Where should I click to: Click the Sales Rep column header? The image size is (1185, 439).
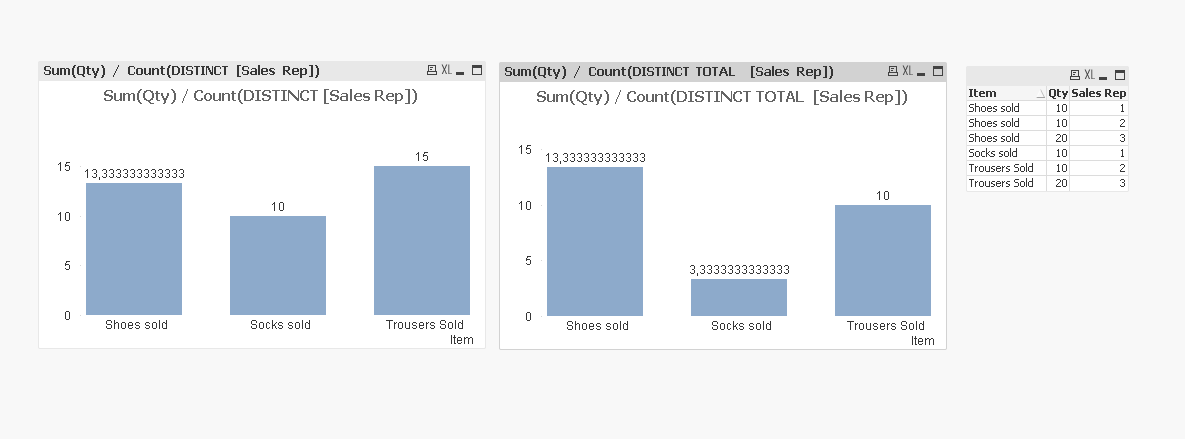tap(1099, 93)
